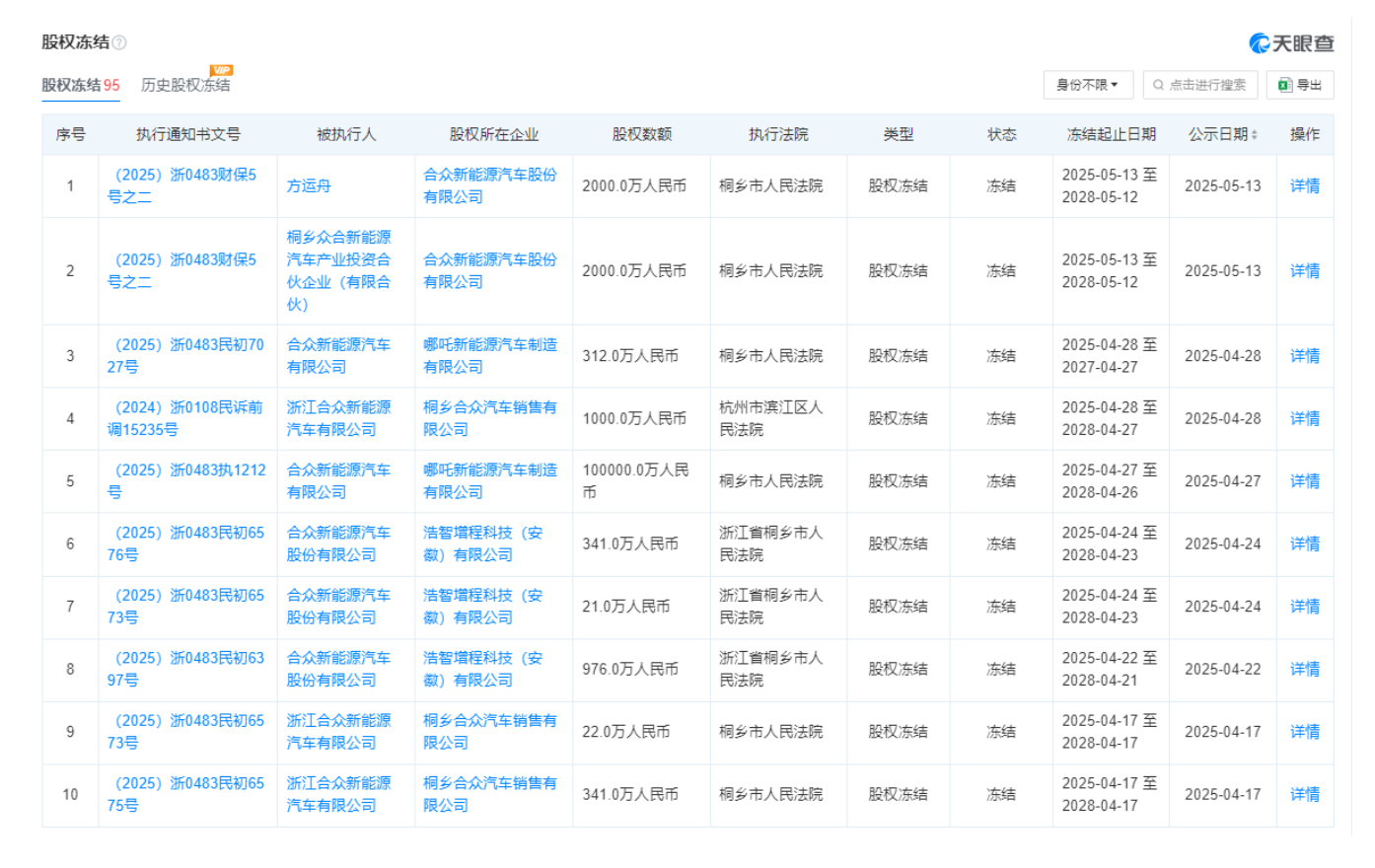Open 哪吒新能源汽车制造有限公司 in row 3
The height and width of the screenshot is (868, 1375).
coord(490,355)
